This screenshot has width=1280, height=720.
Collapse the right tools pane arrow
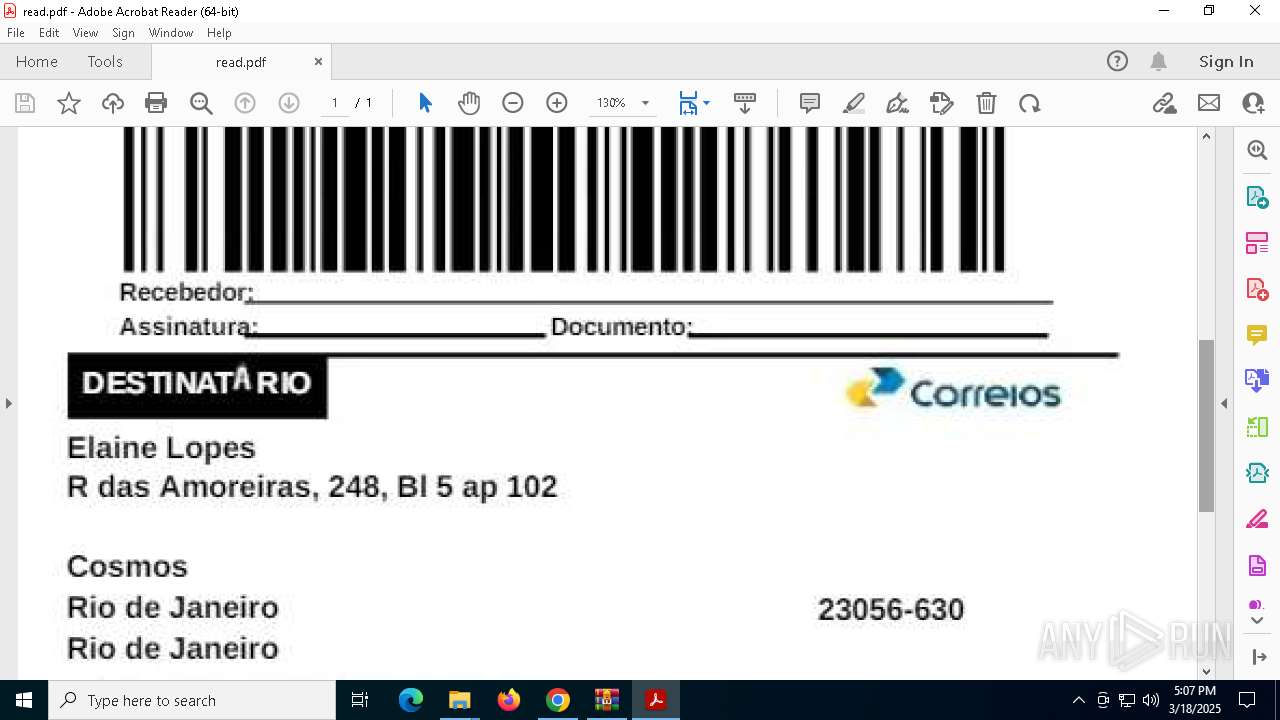[1224, 403]
